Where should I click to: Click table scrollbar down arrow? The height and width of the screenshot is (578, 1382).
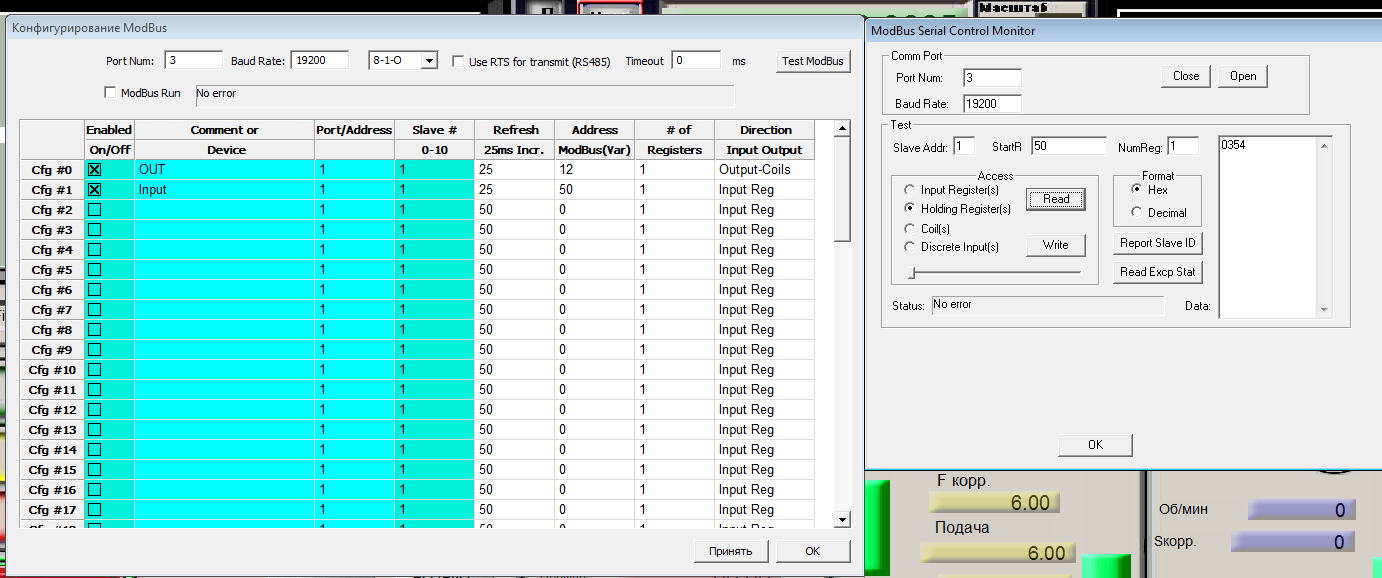pos(842,519)
